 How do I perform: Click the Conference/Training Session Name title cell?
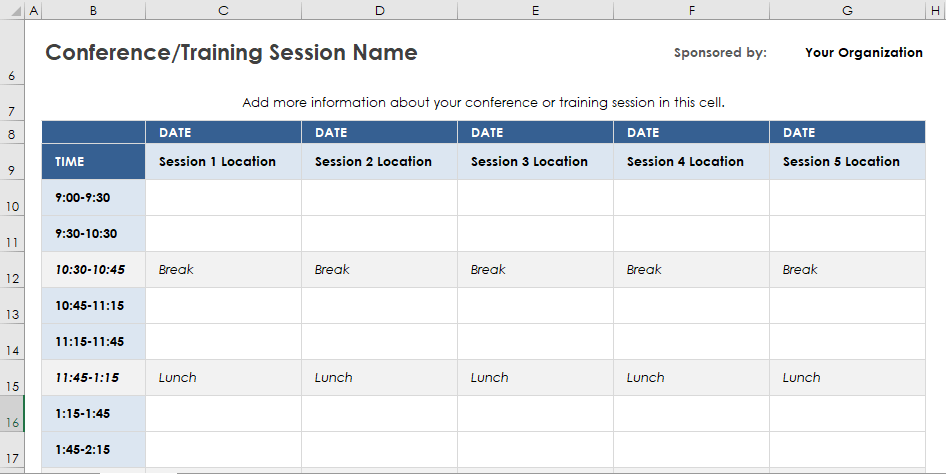coord(232,52)
